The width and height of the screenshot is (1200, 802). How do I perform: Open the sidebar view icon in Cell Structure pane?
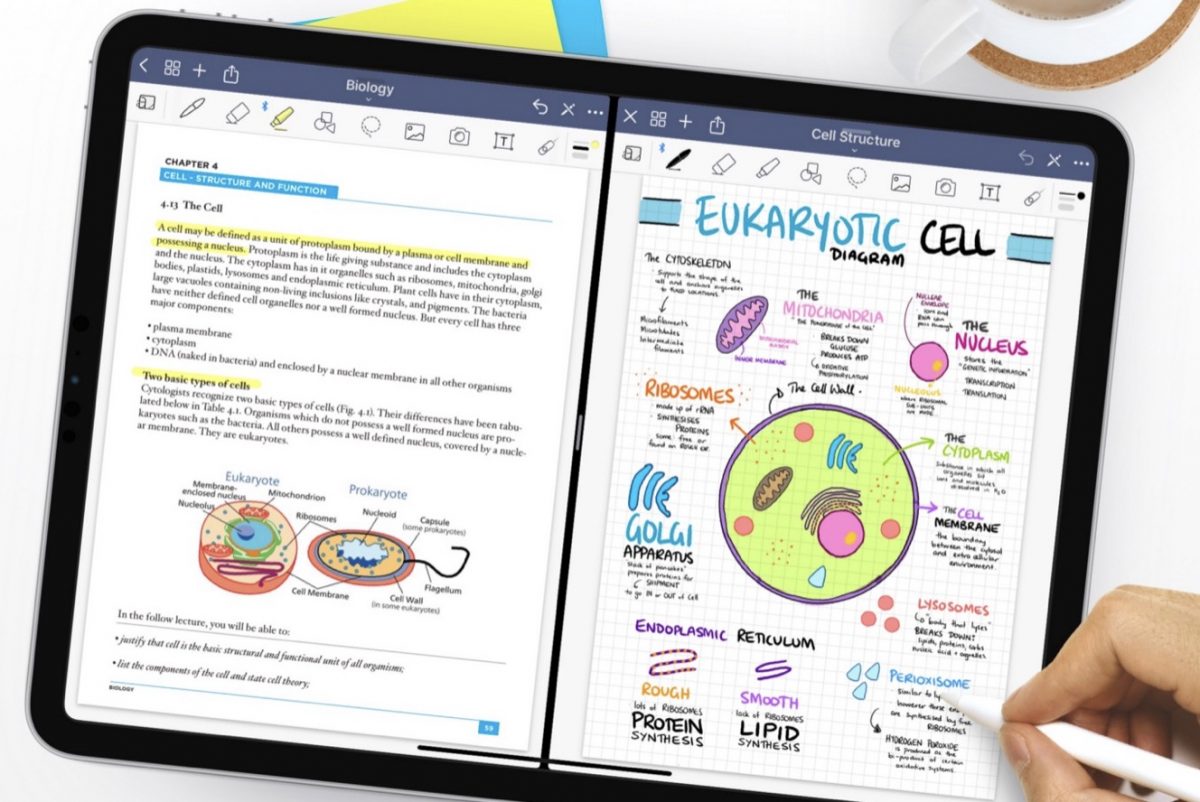point(632,153)
